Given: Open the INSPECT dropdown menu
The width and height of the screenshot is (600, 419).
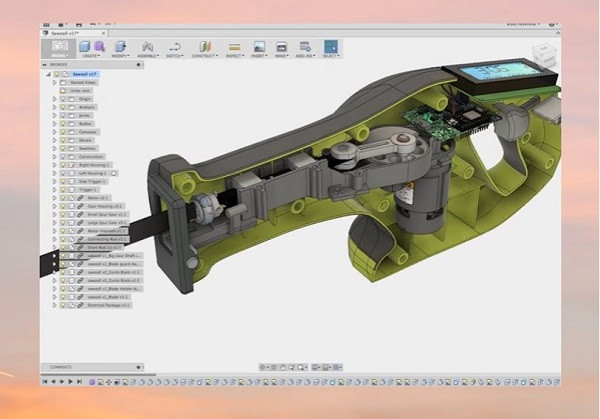Looking at the screenshot, I should tap(235, 56).
